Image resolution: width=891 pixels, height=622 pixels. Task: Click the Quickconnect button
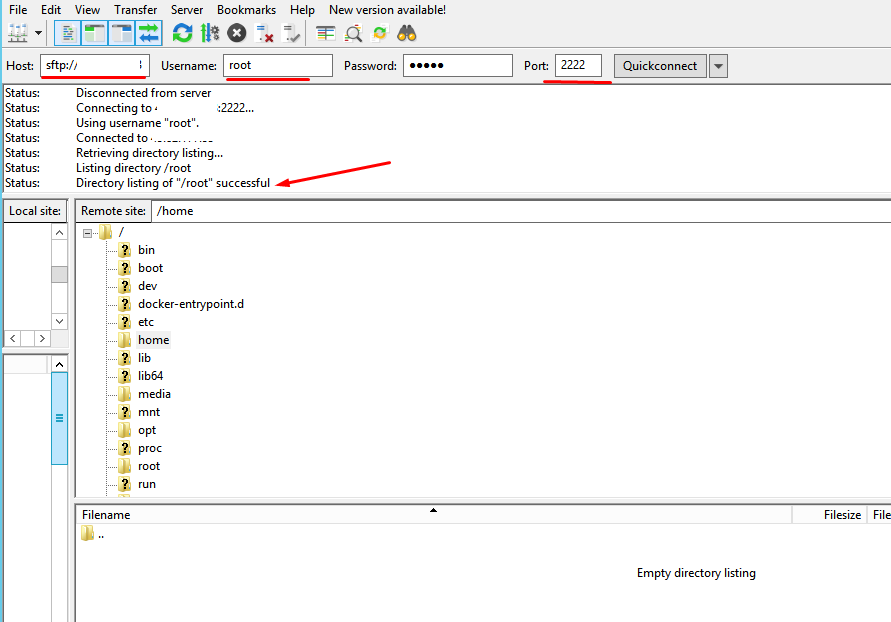(x=659, y=66)
